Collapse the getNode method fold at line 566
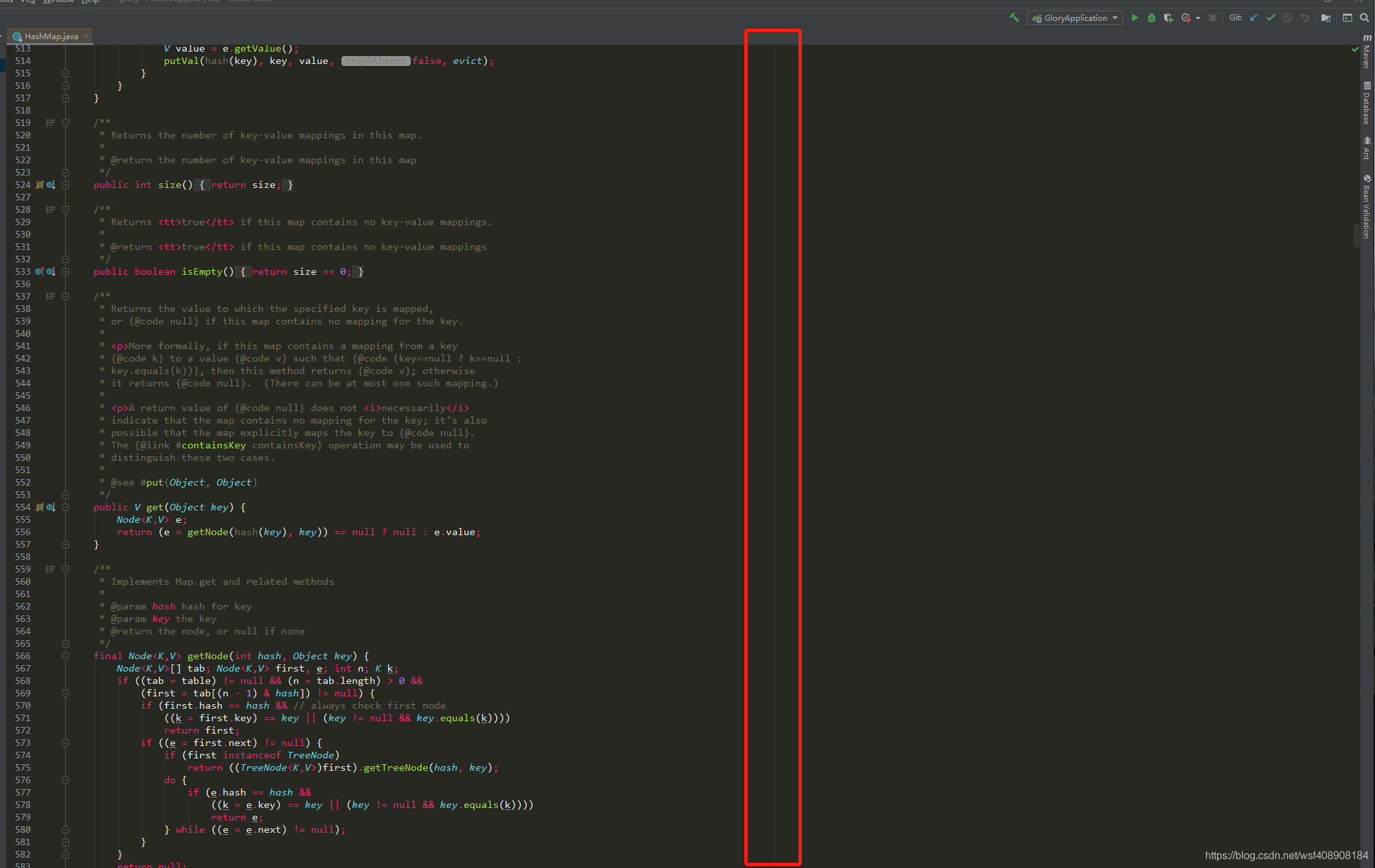 pos(65,656)
